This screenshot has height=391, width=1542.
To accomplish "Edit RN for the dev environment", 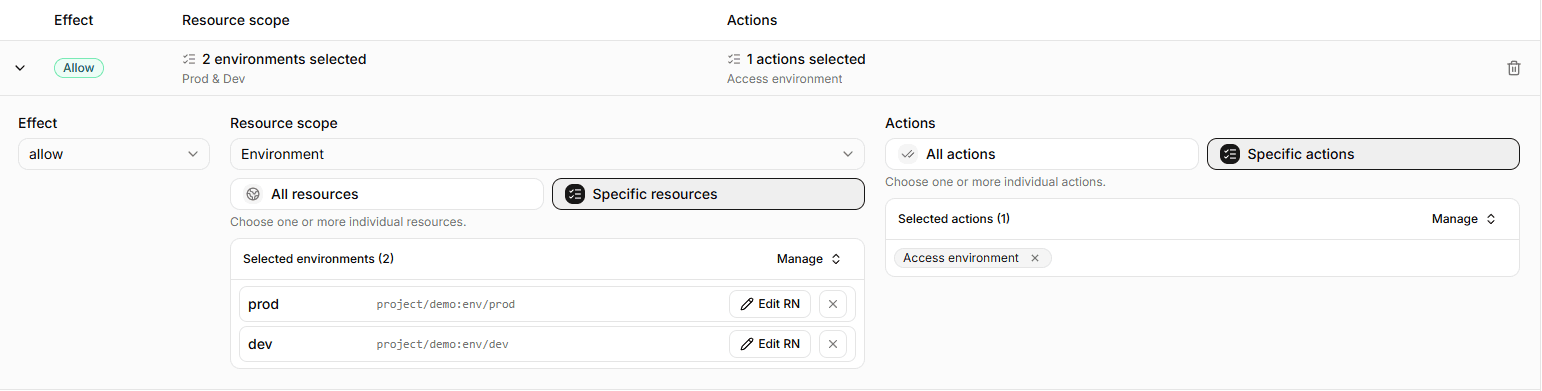I will point(770,344).
